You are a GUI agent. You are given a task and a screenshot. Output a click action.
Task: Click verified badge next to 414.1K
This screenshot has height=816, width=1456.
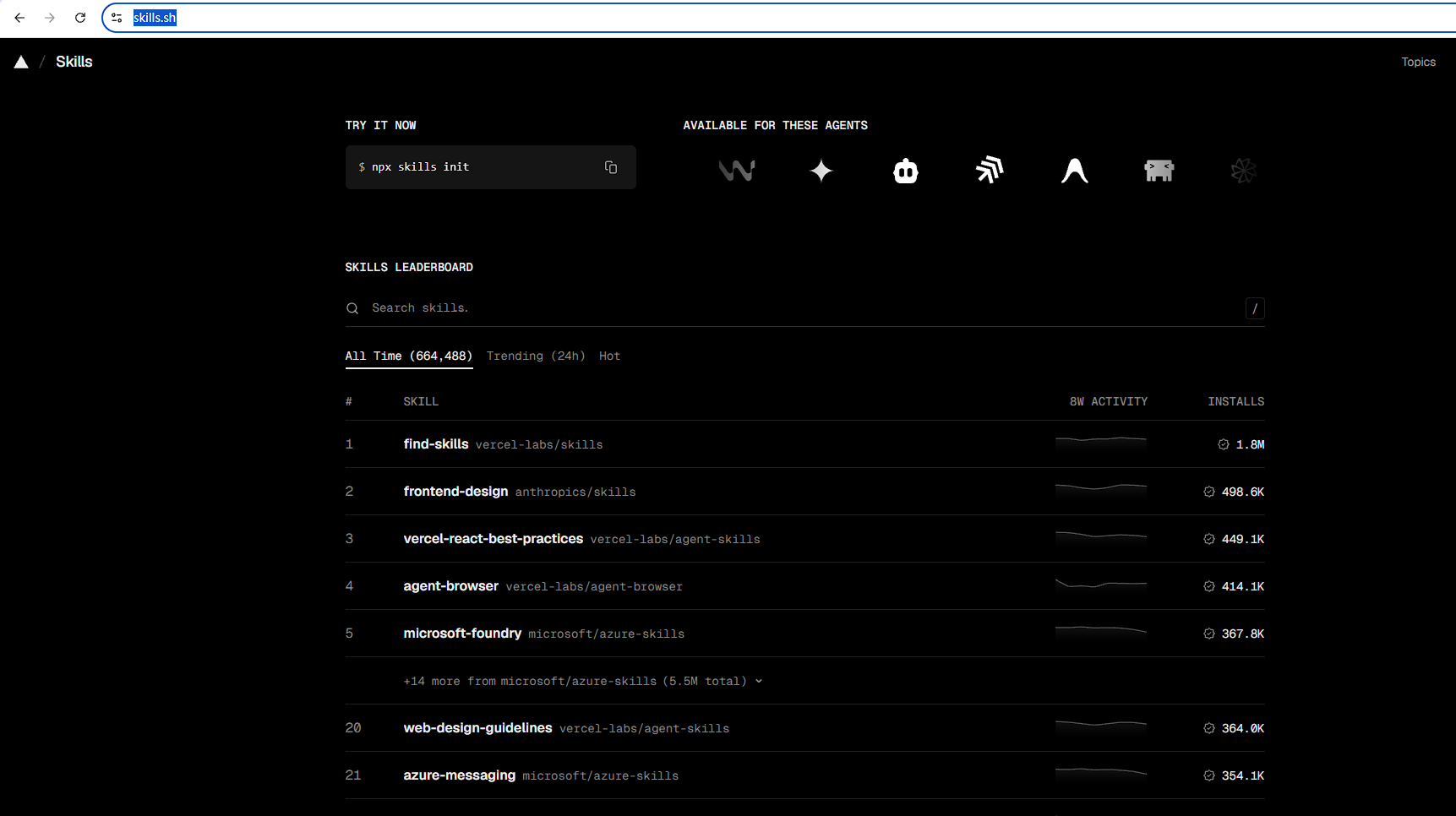[1209, 586]
